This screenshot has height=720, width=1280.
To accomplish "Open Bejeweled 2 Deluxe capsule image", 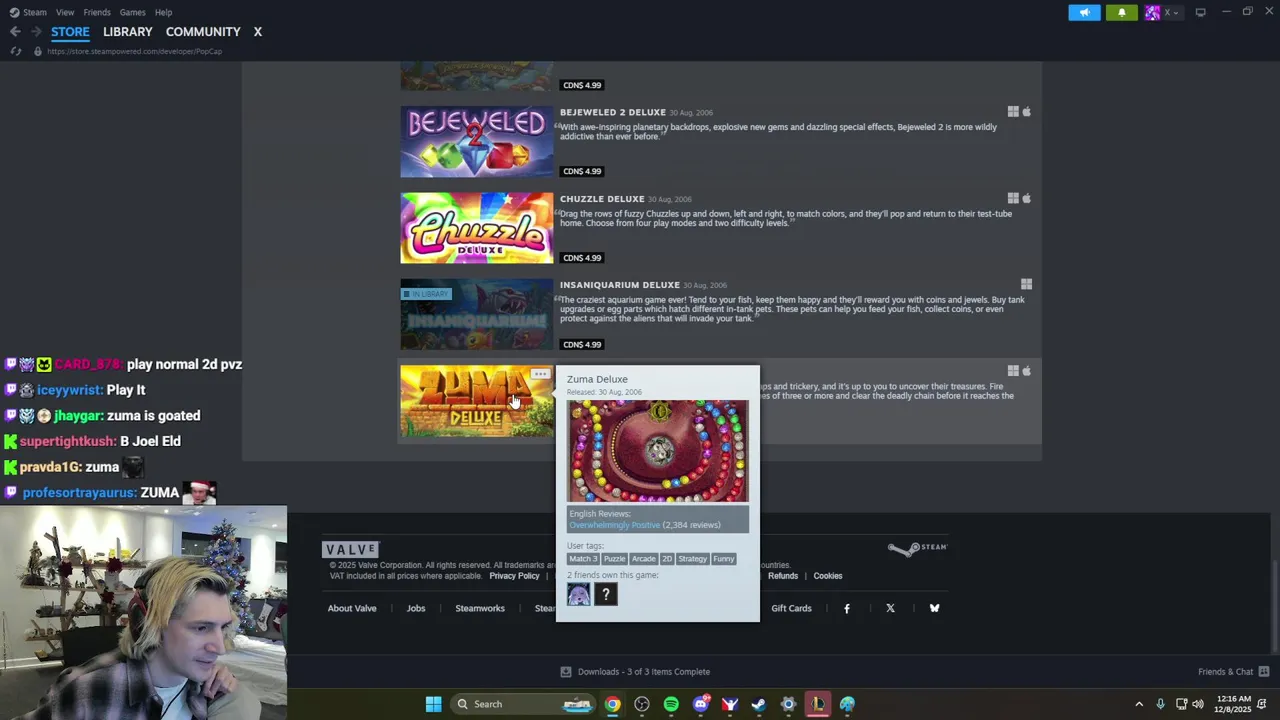I will coord(477,142).
